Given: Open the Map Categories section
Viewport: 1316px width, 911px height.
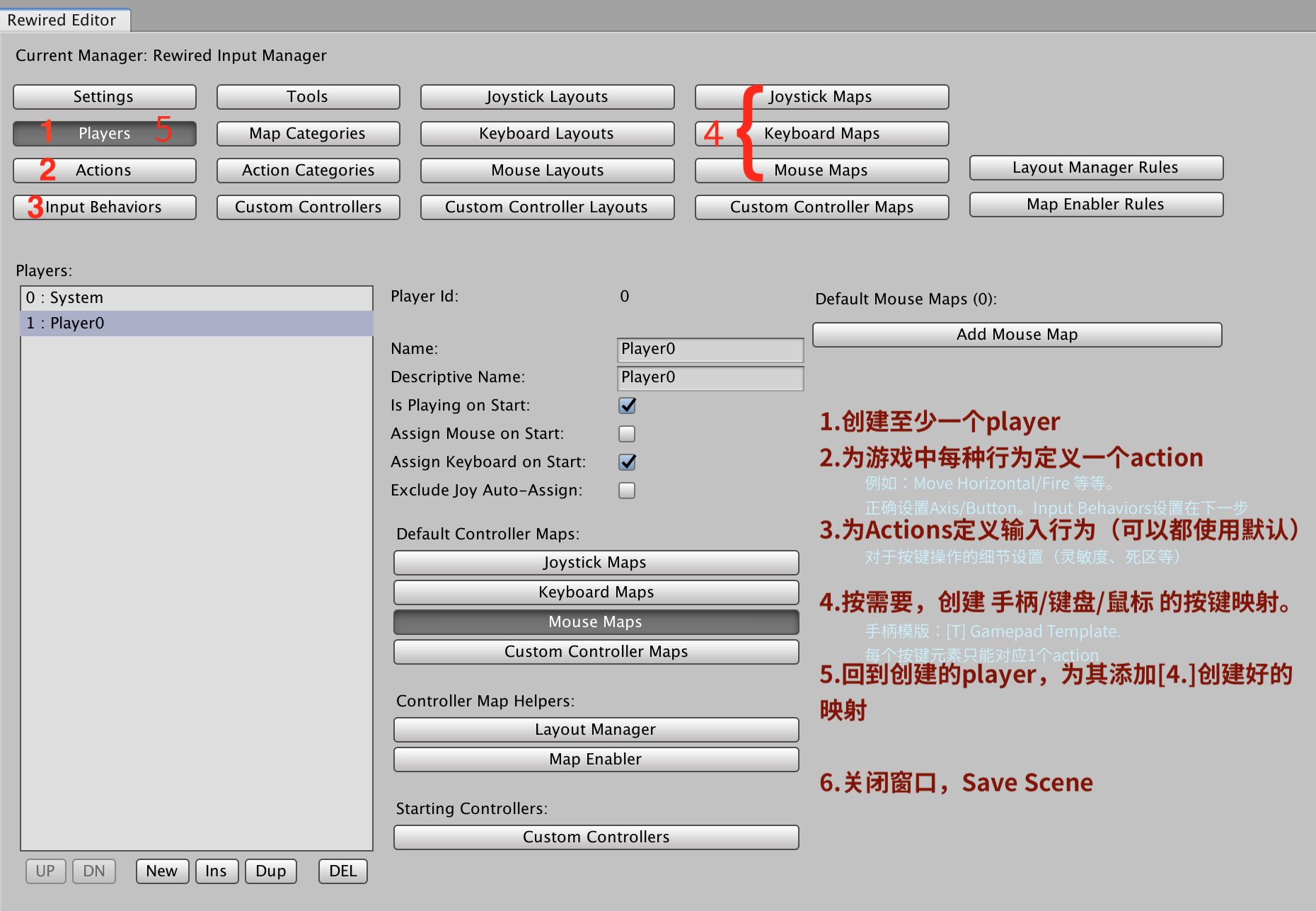Looking at the screenshot, I should coord(308,133).
